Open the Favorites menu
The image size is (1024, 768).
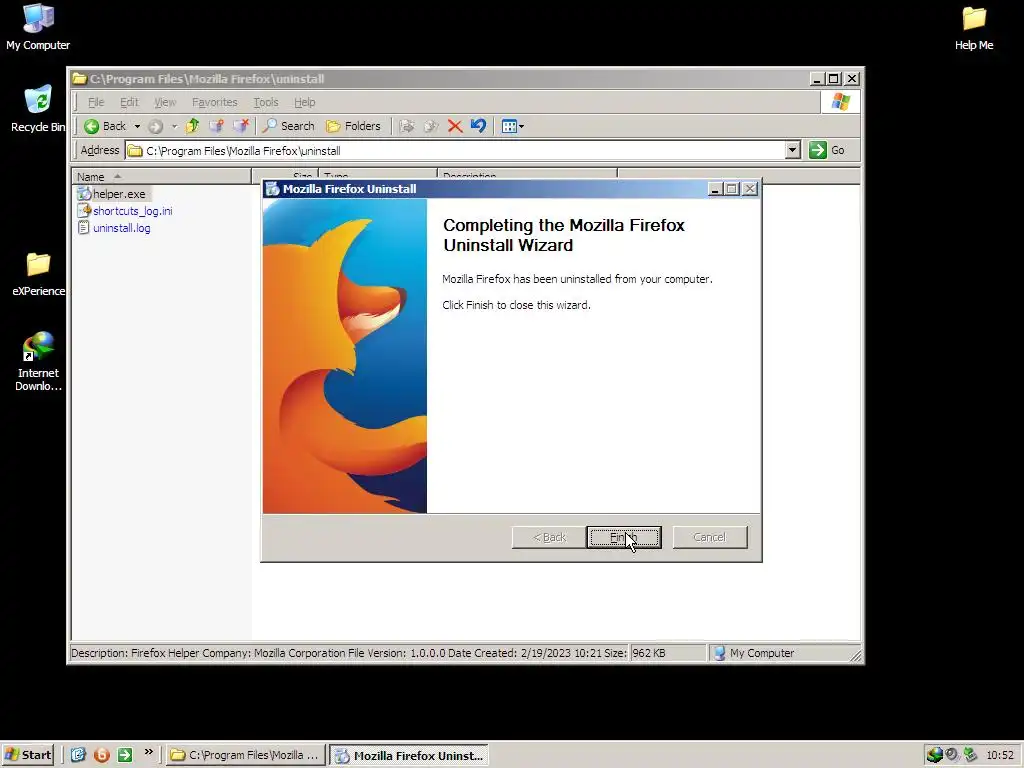click(215, 102)
